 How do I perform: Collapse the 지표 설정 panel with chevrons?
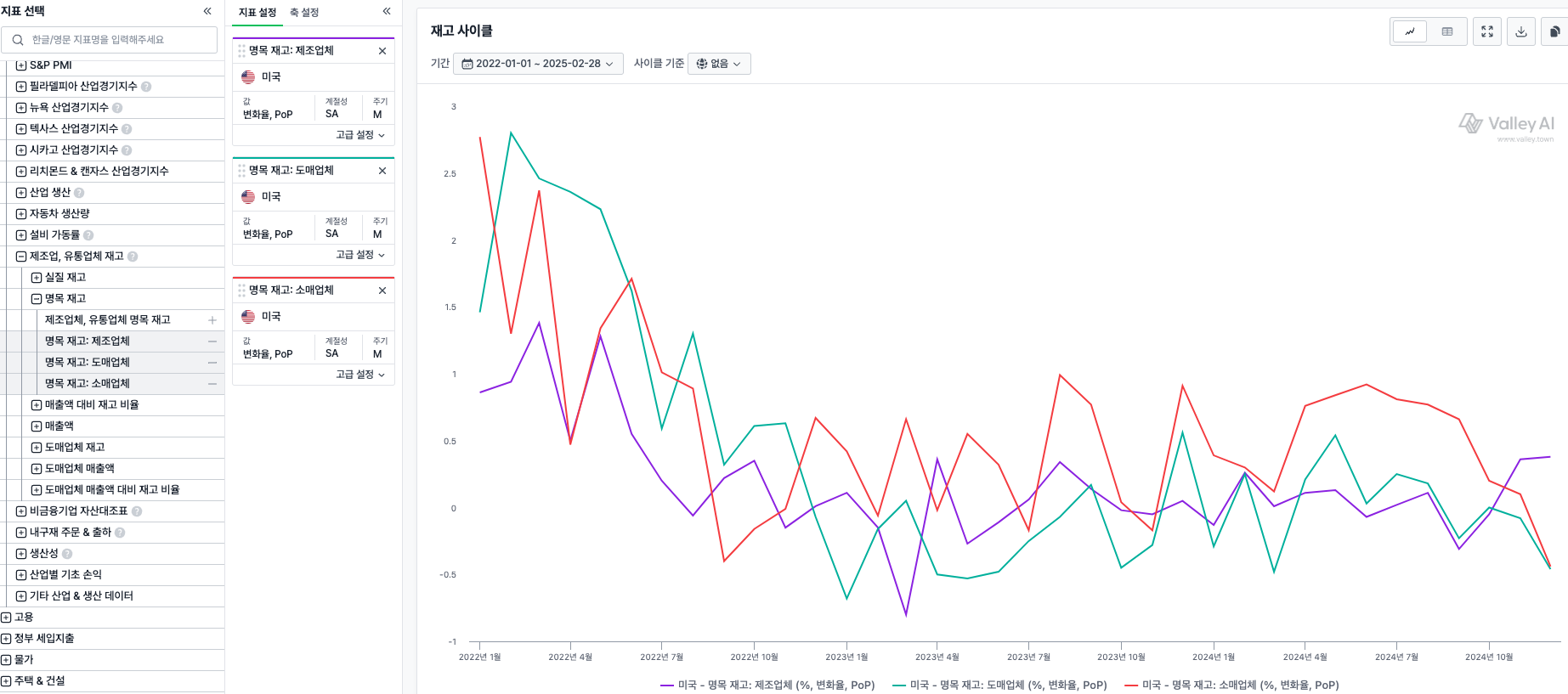pyautogui.click(x=387, y=11)
